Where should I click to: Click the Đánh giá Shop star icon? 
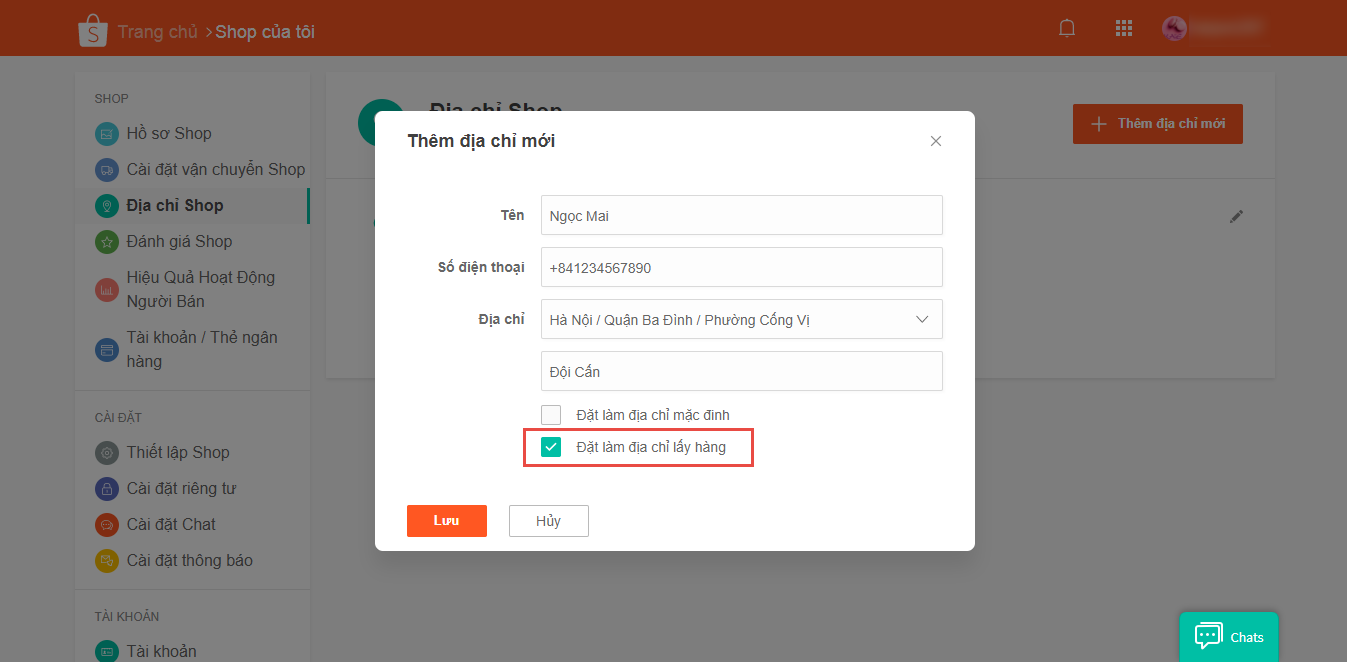point(107,241)
